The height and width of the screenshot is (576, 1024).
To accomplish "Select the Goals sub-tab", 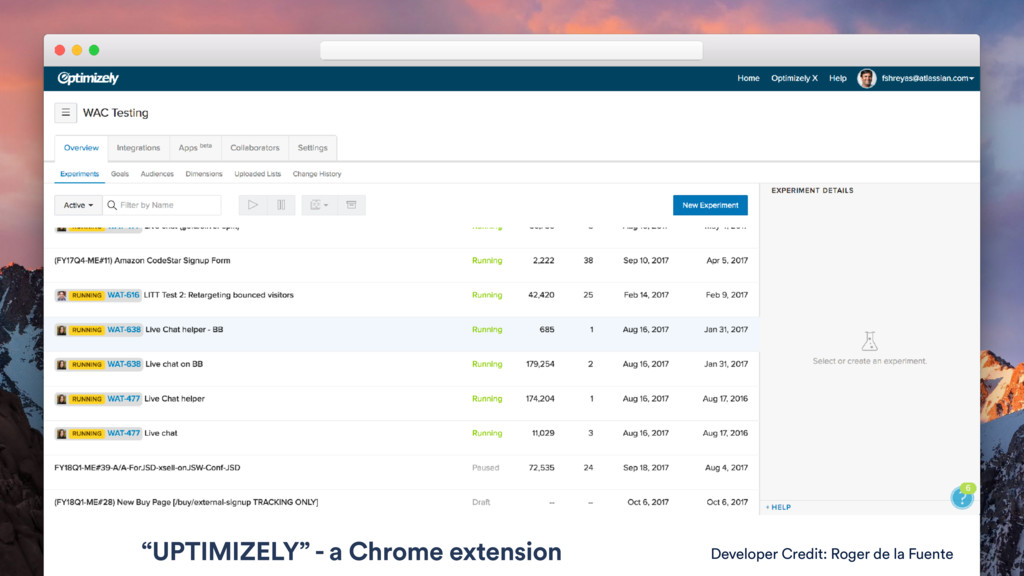I will 120,174.
